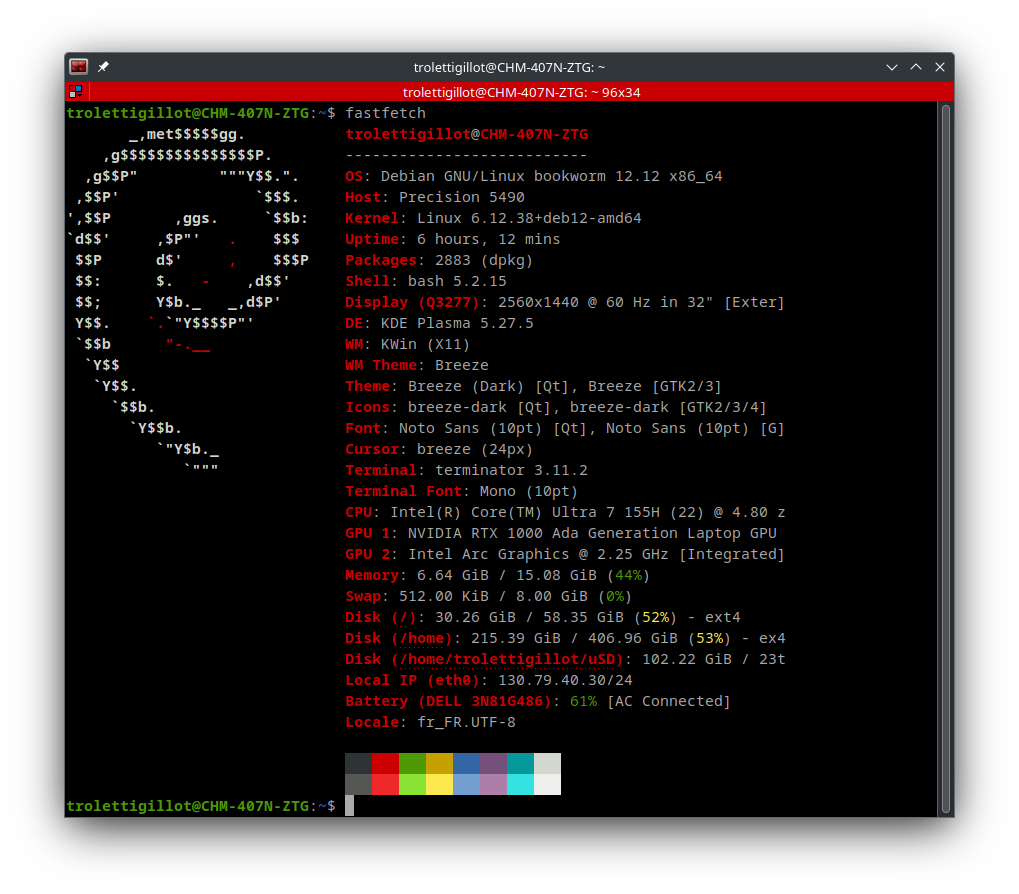Click the Kernel line 'Linux 6.12.38+deb12-amd64'

coord(493,218)
